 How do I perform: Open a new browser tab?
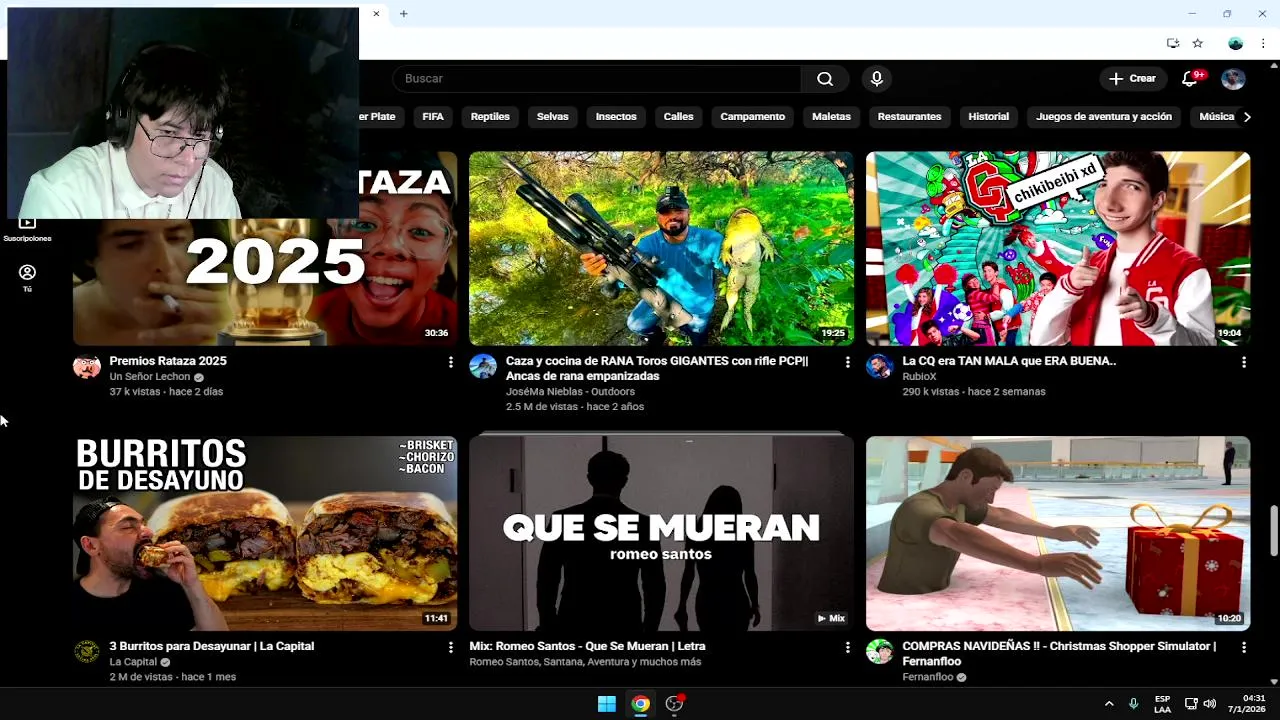(x=404, y=14)
